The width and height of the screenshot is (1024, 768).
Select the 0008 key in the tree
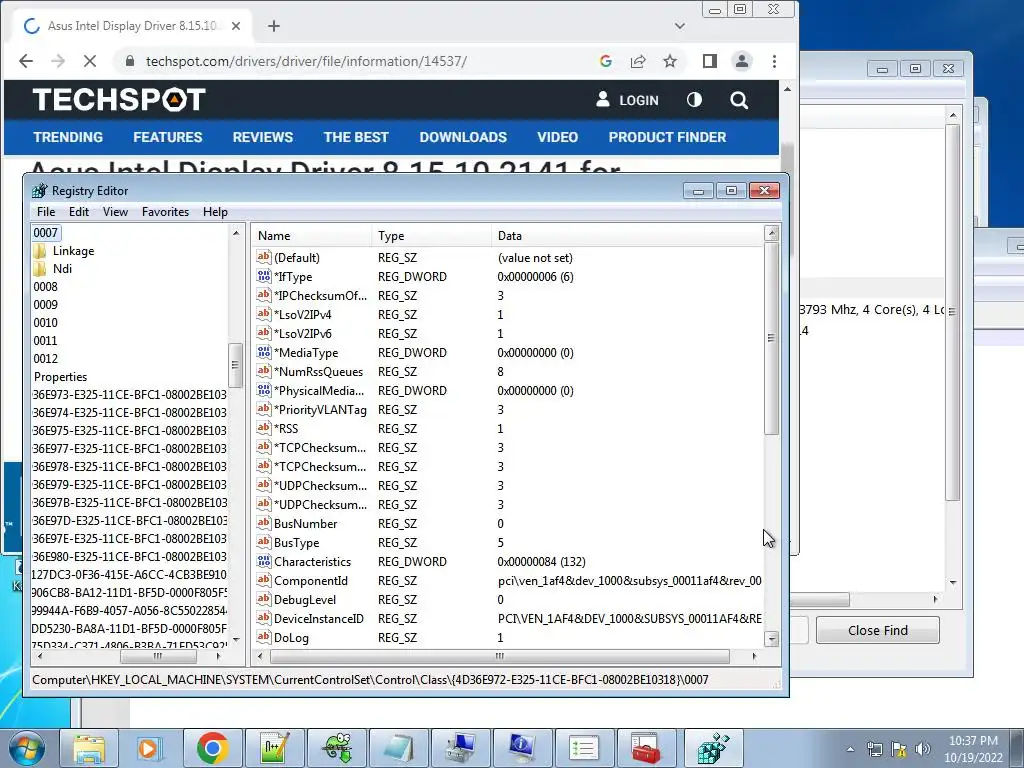pos(46,287)
